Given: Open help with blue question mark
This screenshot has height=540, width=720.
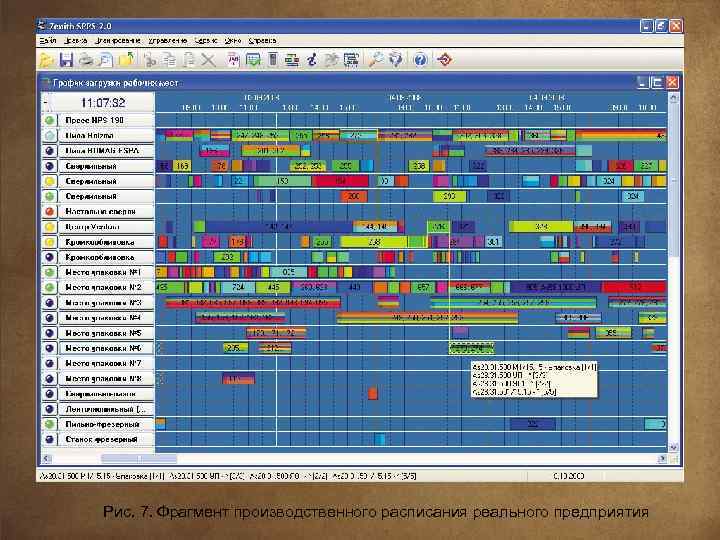Looking at the screenshot, I should click(421, 60).
